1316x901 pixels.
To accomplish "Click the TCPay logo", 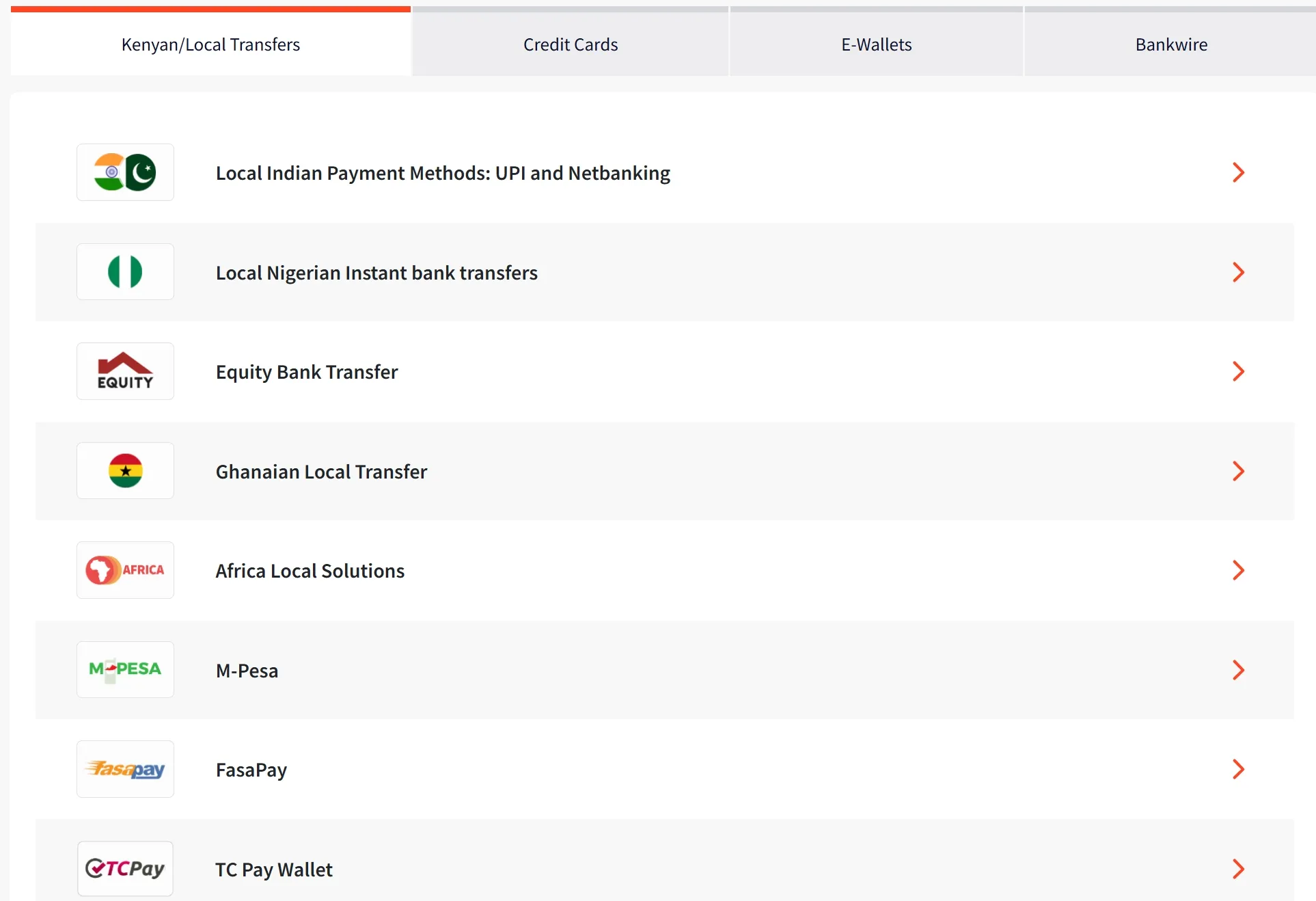I will pos(125,869).
